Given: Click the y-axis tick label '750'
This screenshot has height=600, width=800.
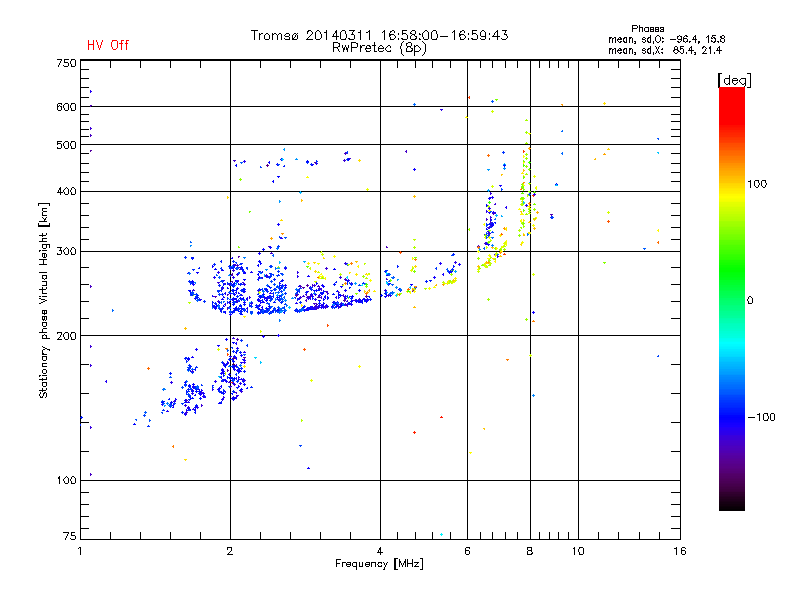Looking at the screenshot, I should coord(66,63).
